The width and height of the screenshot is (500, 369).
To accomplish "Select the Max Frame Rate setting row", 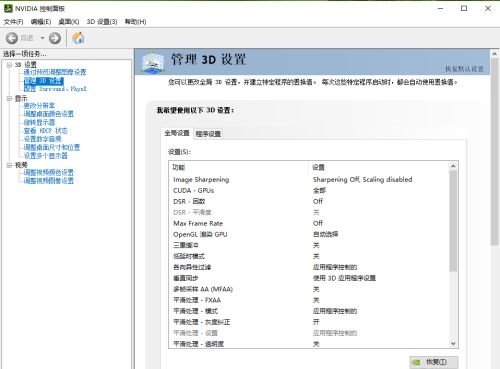I will [309, 223].
